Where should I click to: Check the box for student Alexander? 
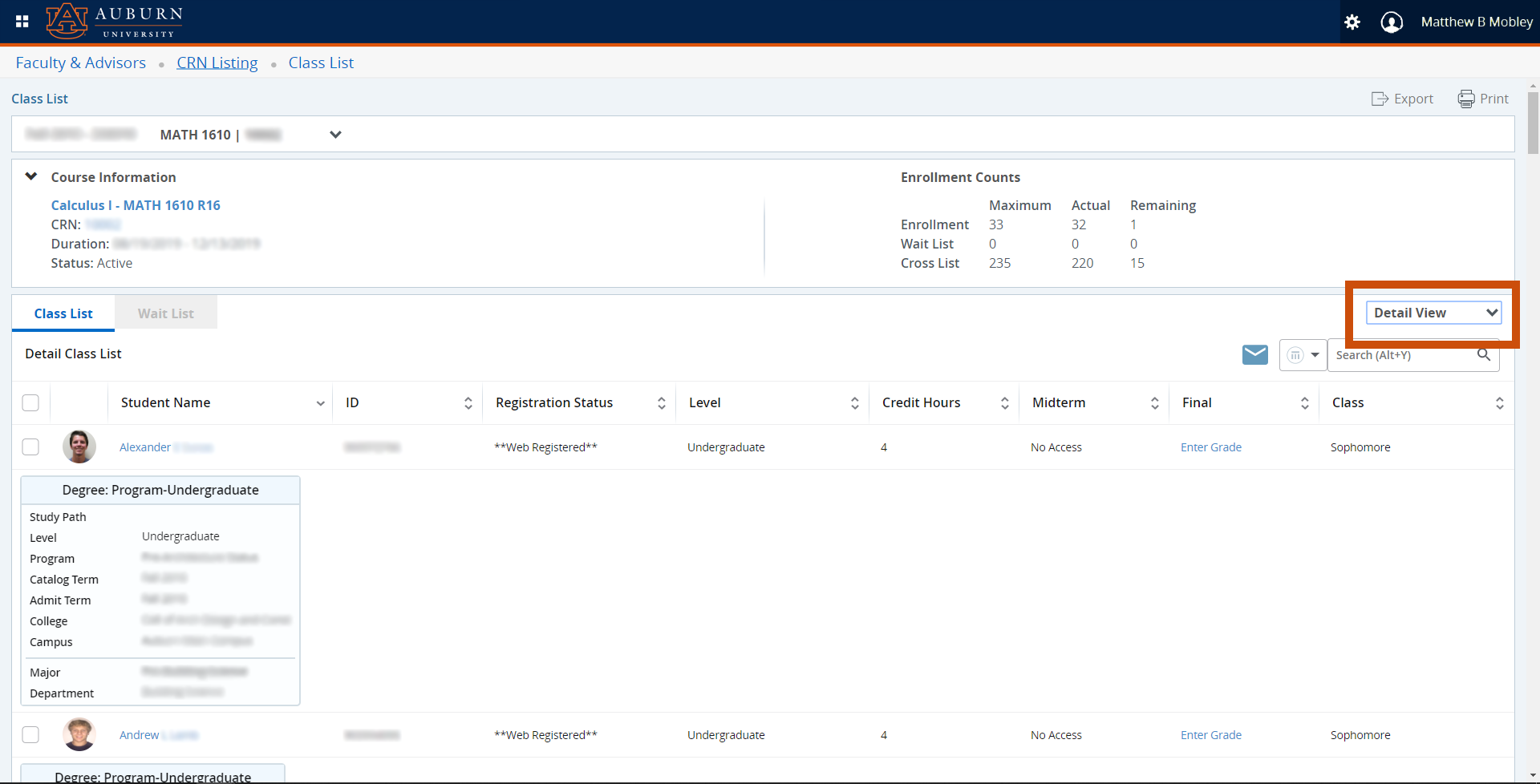[30, 447]
